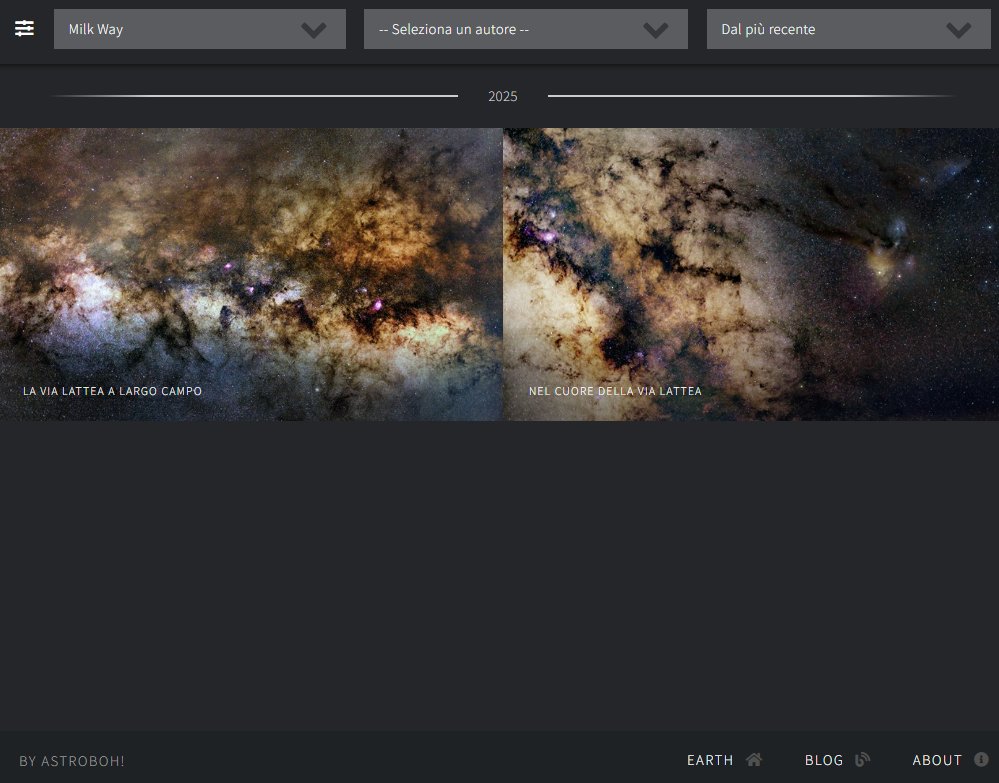This screenshot has width=999, height=783.
Task: Click the "La Via Lattea a largo campo" caption
Action: point(112,391)
